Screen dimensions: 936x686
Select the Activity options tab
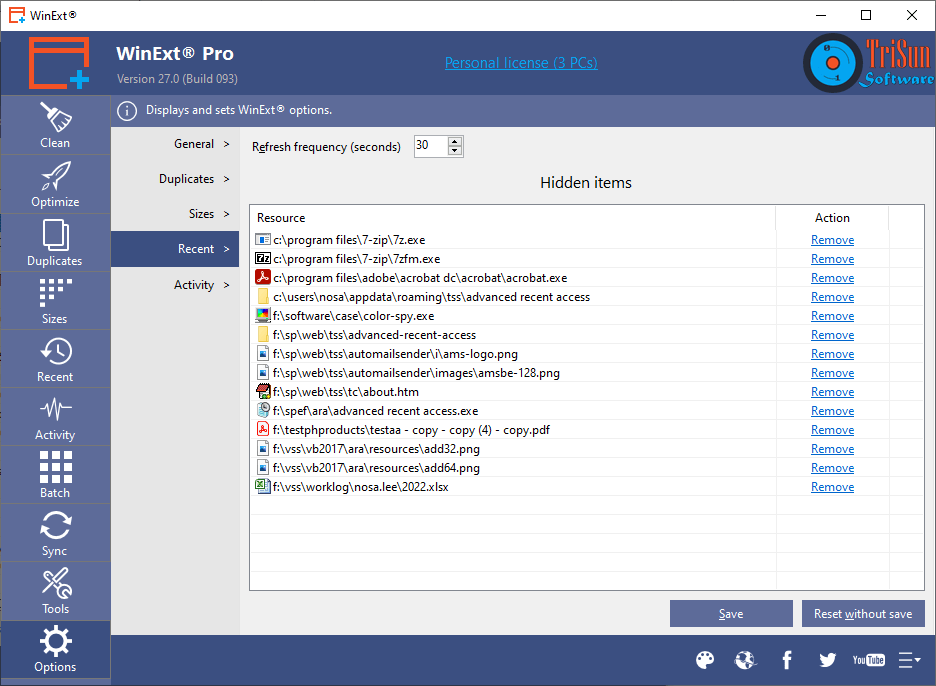coord(176,285)
